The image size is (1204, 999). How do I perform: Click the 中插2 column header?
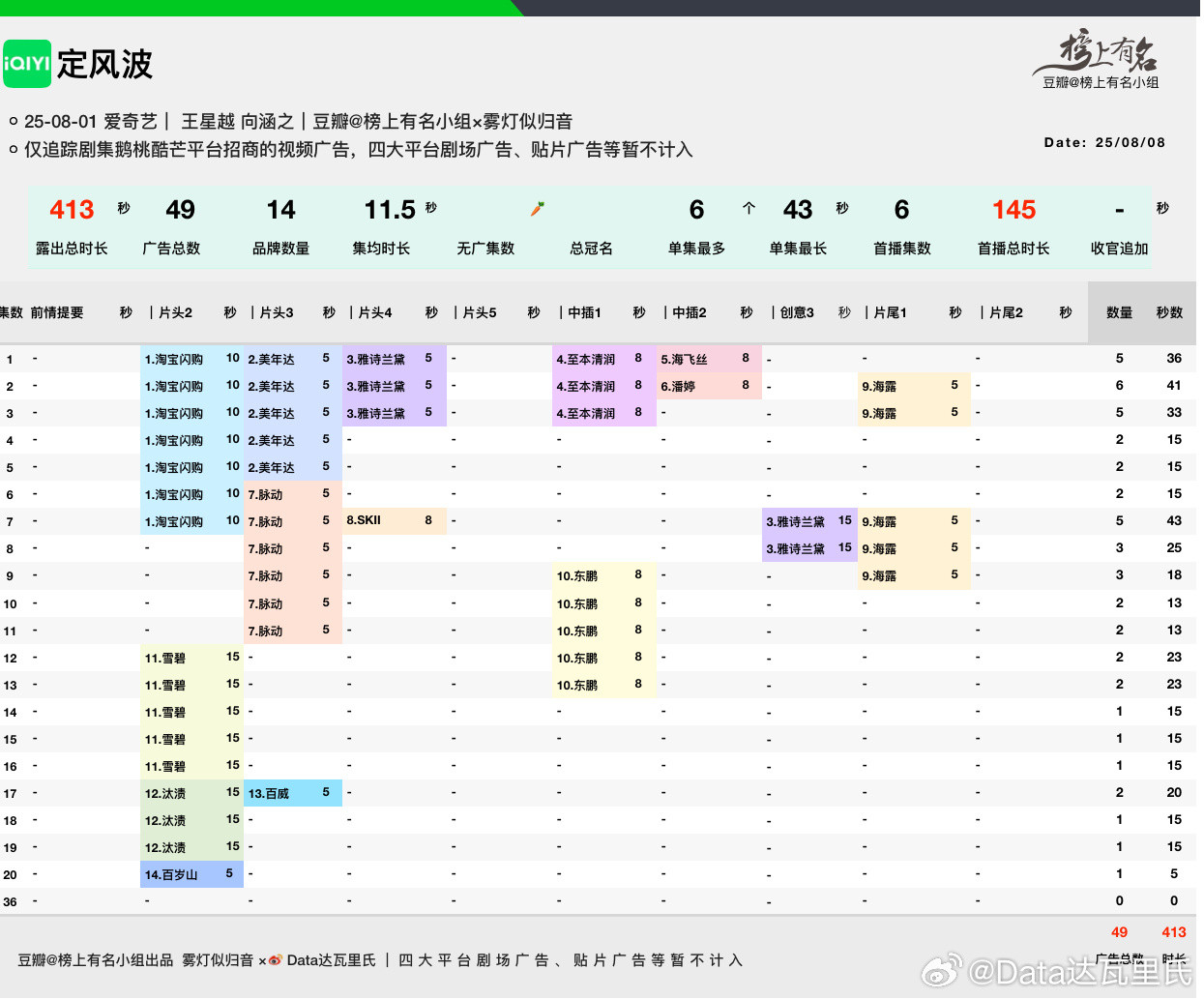690,312
